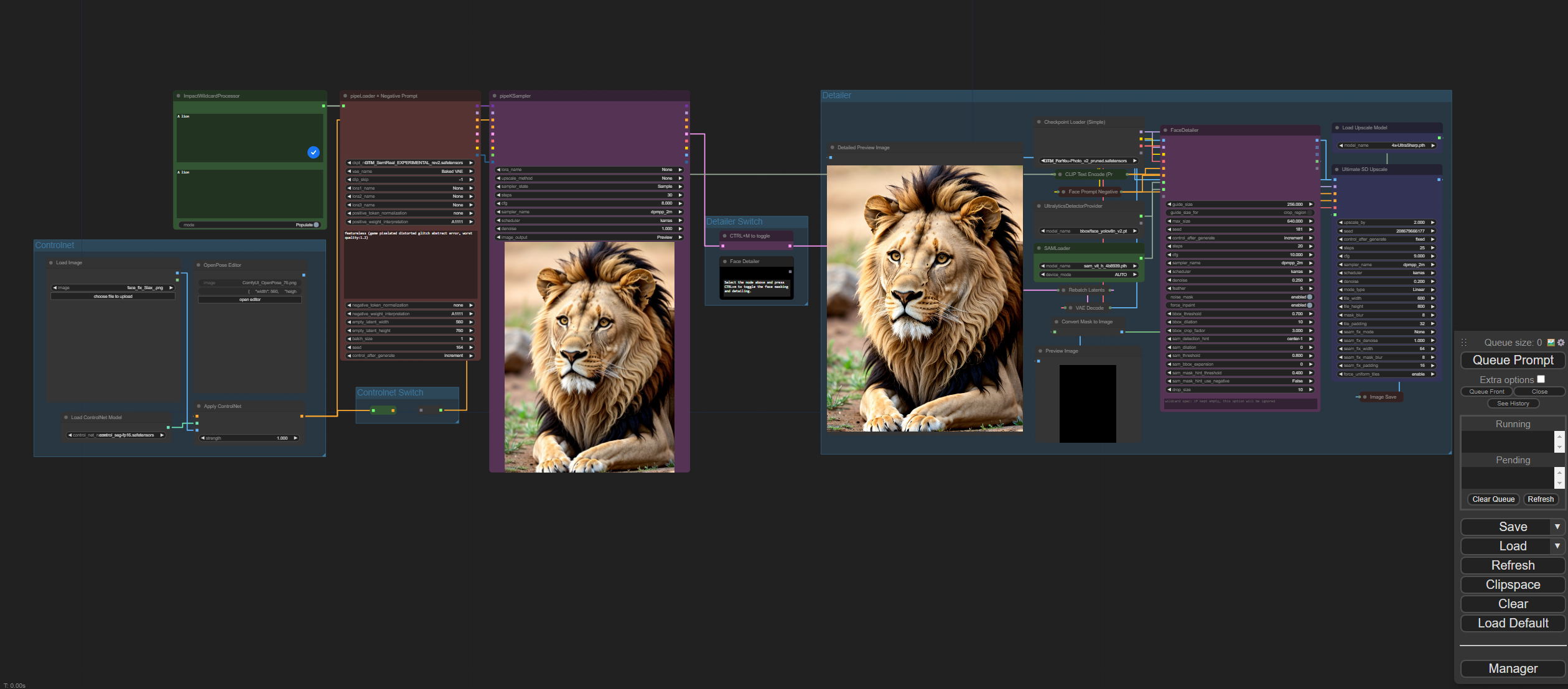Open the Load button dropdown arrow
Screen dimensions: 1568x689
[x=1557, y=546]
